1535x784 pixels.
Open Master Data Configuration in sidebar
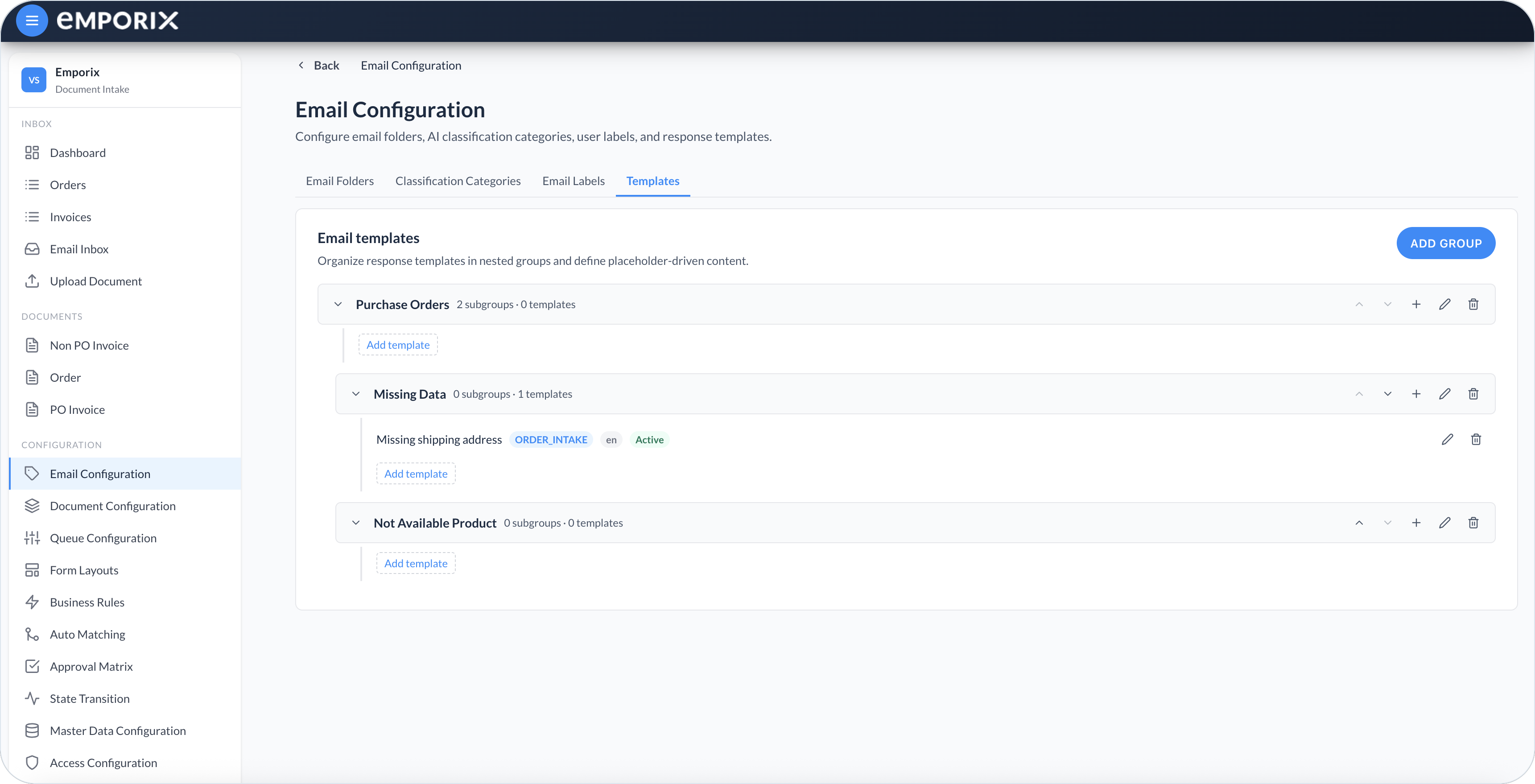[125, 731]
